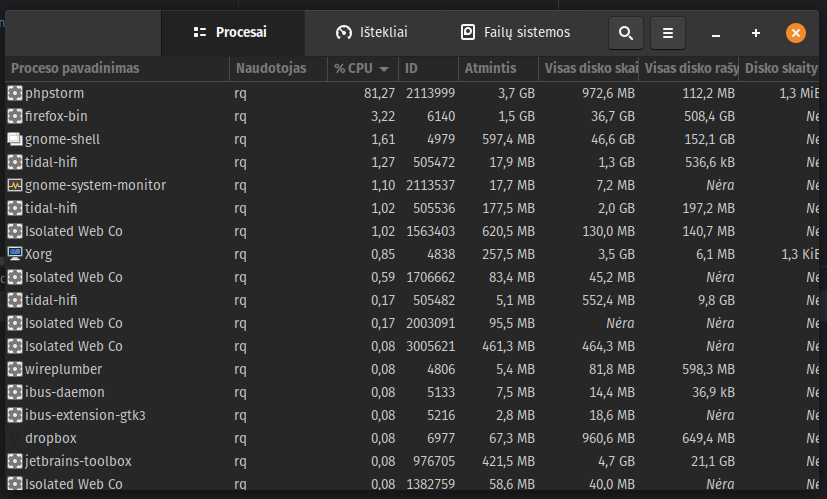Viewport: 827px width, 499px height.
Task: Click the phpstorm process icon
Action: click(x=15, y=93)
